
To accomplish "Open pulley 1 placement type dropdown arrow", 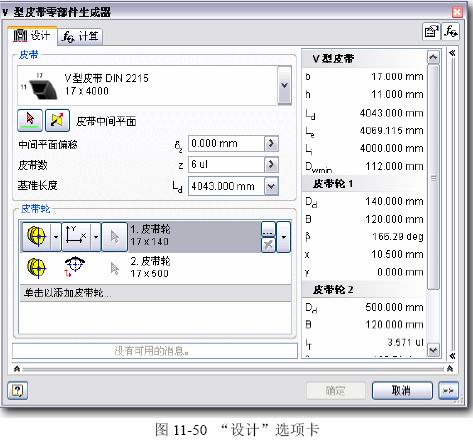I will [x=96, y=237].
